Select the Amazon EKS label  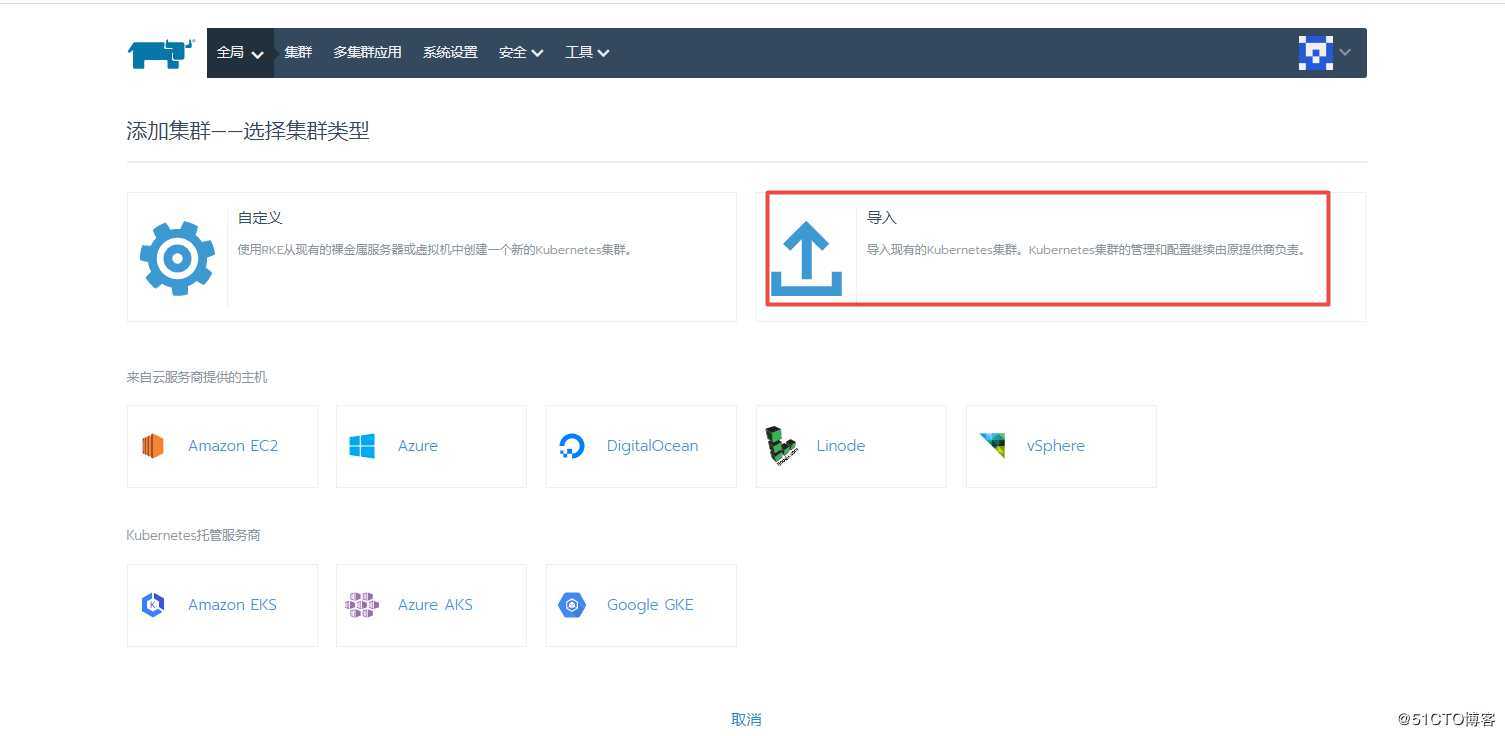pos(232,605)
